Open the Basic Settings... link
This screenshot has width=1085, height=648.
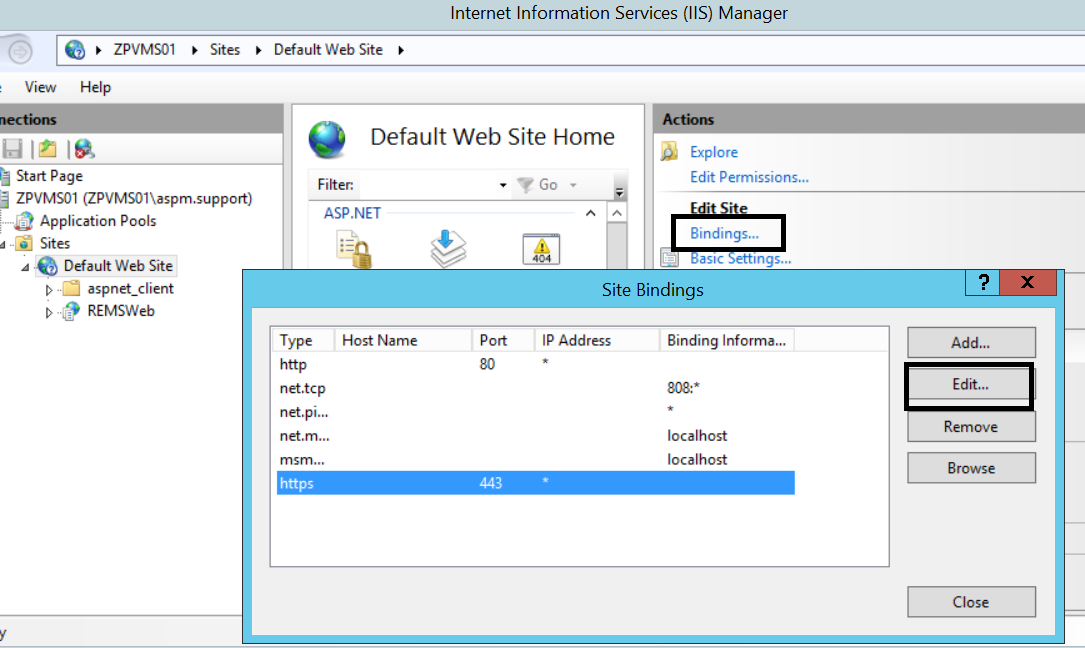740,258
